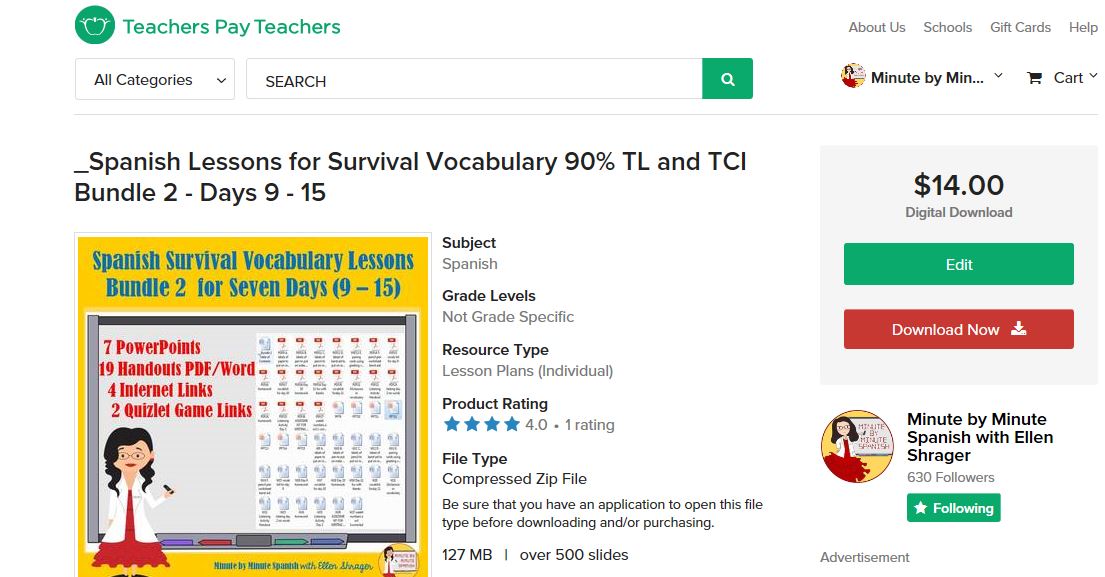Open the Schools menu link
The width and height of the screenshot is (1105, 577).
click(x=947, y=27)
